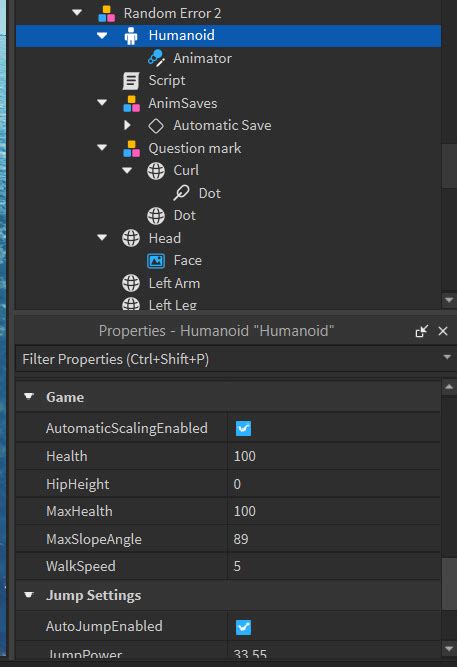Screen dimensions: 457x667
Task: Click the Health property label
Action: pos(67,456)
